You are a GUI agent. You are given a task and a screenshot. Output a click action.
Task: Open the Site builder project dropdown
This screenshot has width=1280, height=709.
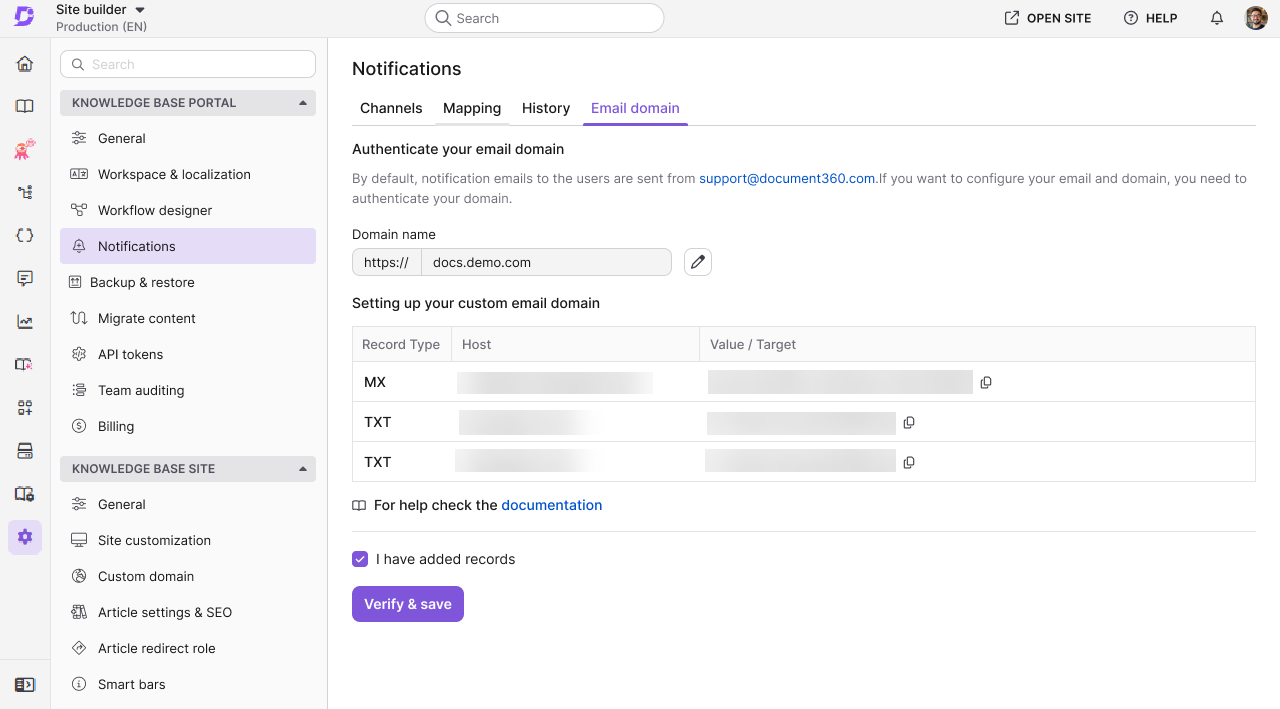click(x=101, y=10)
